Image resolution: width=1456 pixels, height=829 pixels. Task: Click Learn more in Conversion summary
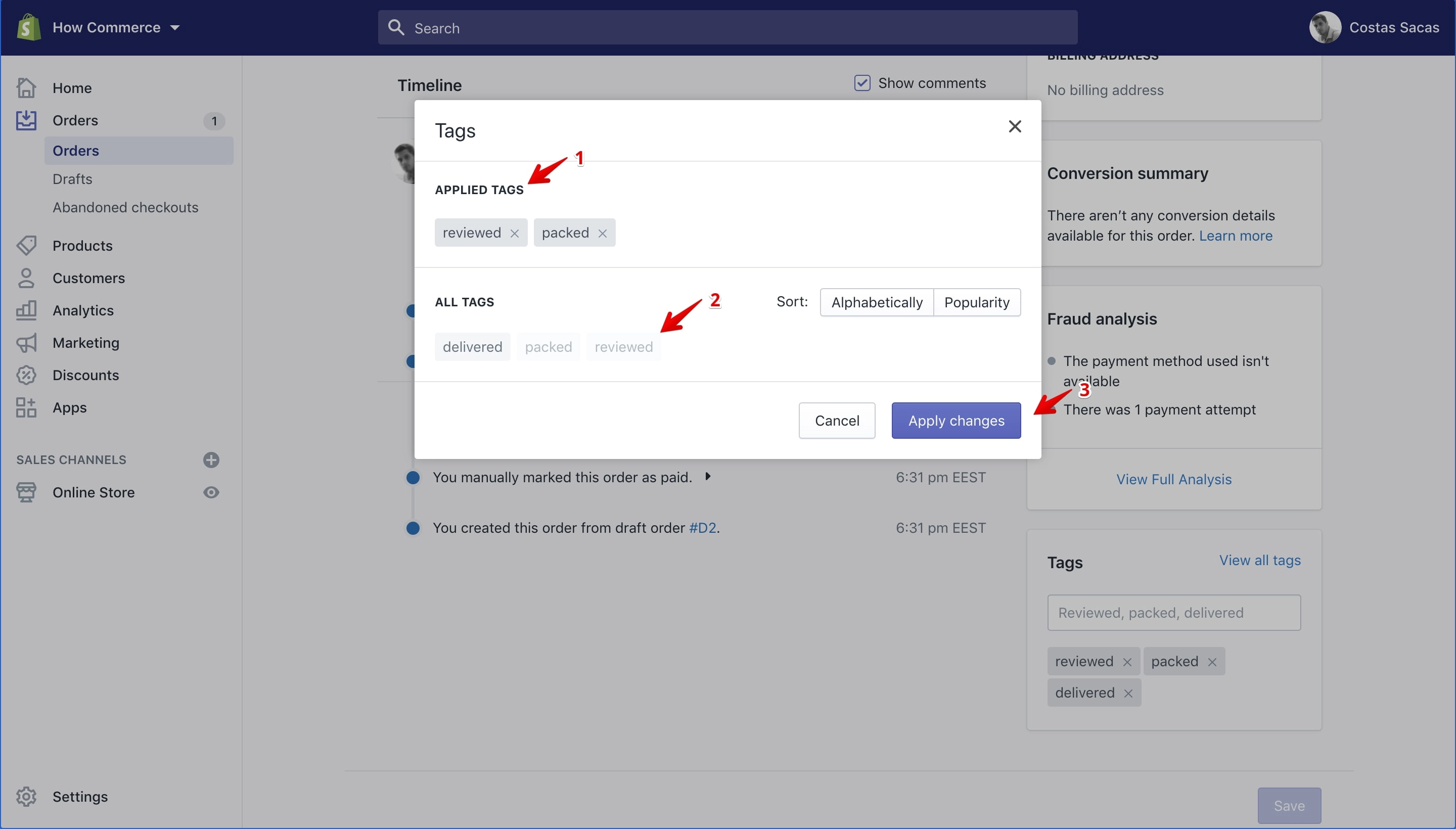pos(1236,236)
